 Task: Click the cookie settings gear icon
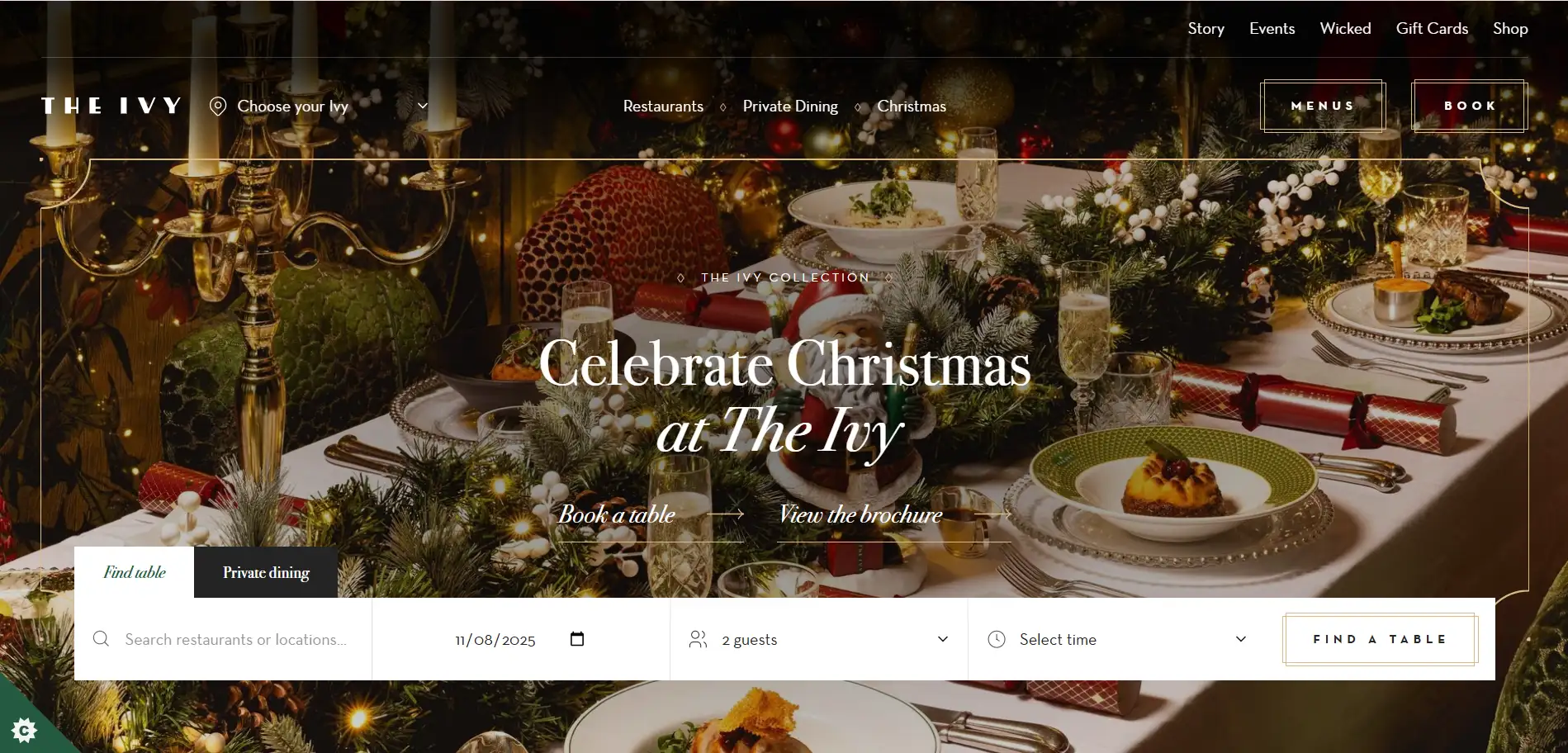tap(24, 730)
